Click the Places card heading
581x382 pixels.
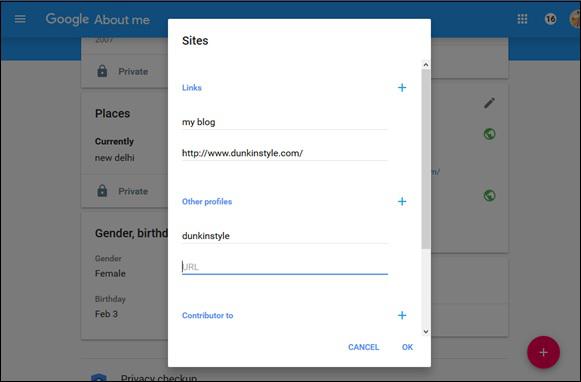point(112,113)
